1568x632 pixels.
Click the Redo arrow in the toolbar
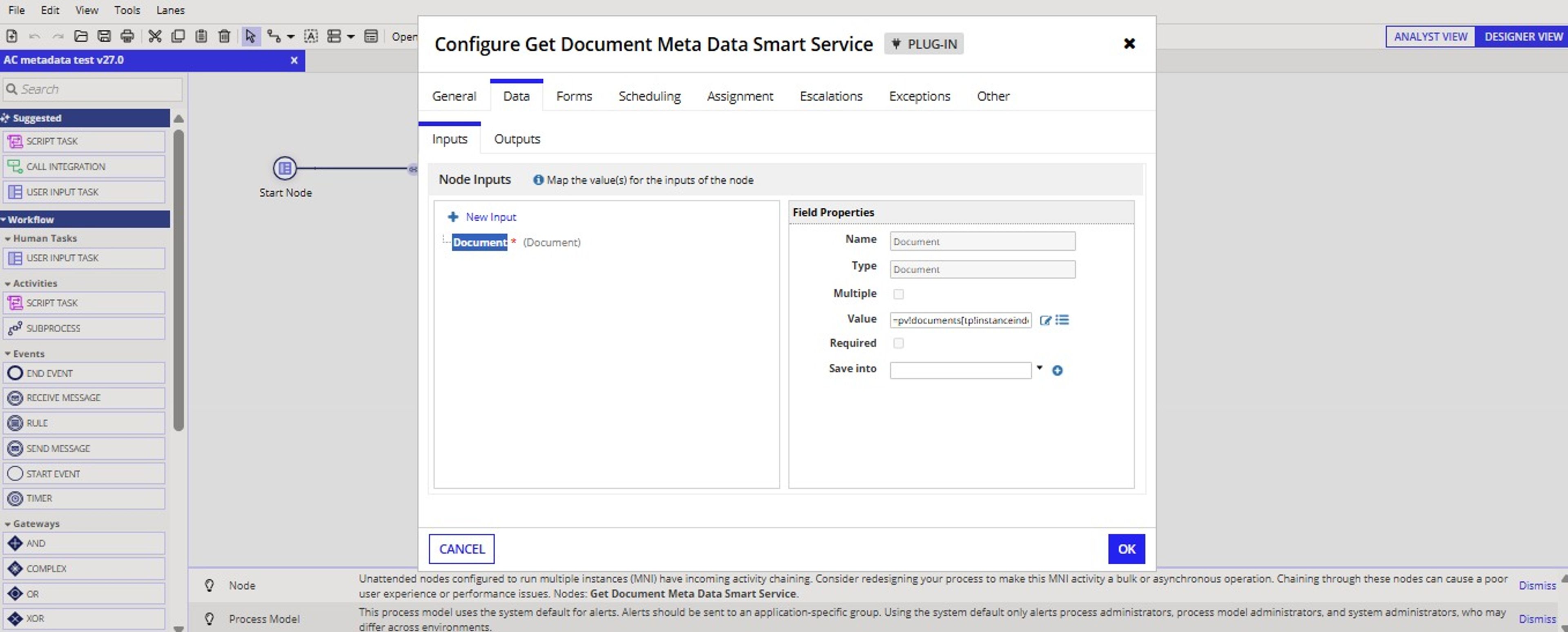coord(58,36)
